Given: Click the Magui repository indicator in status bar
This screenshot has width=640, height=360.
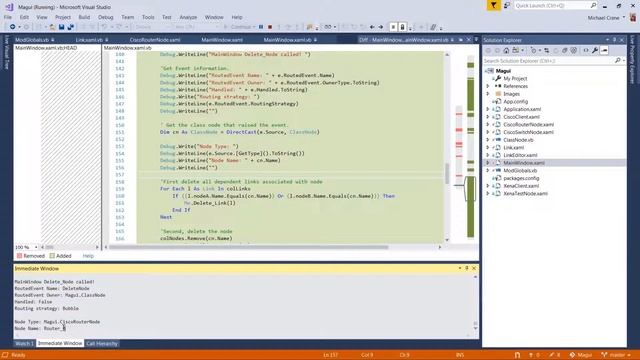Looking at the screenshot, I should coord(581,355).
